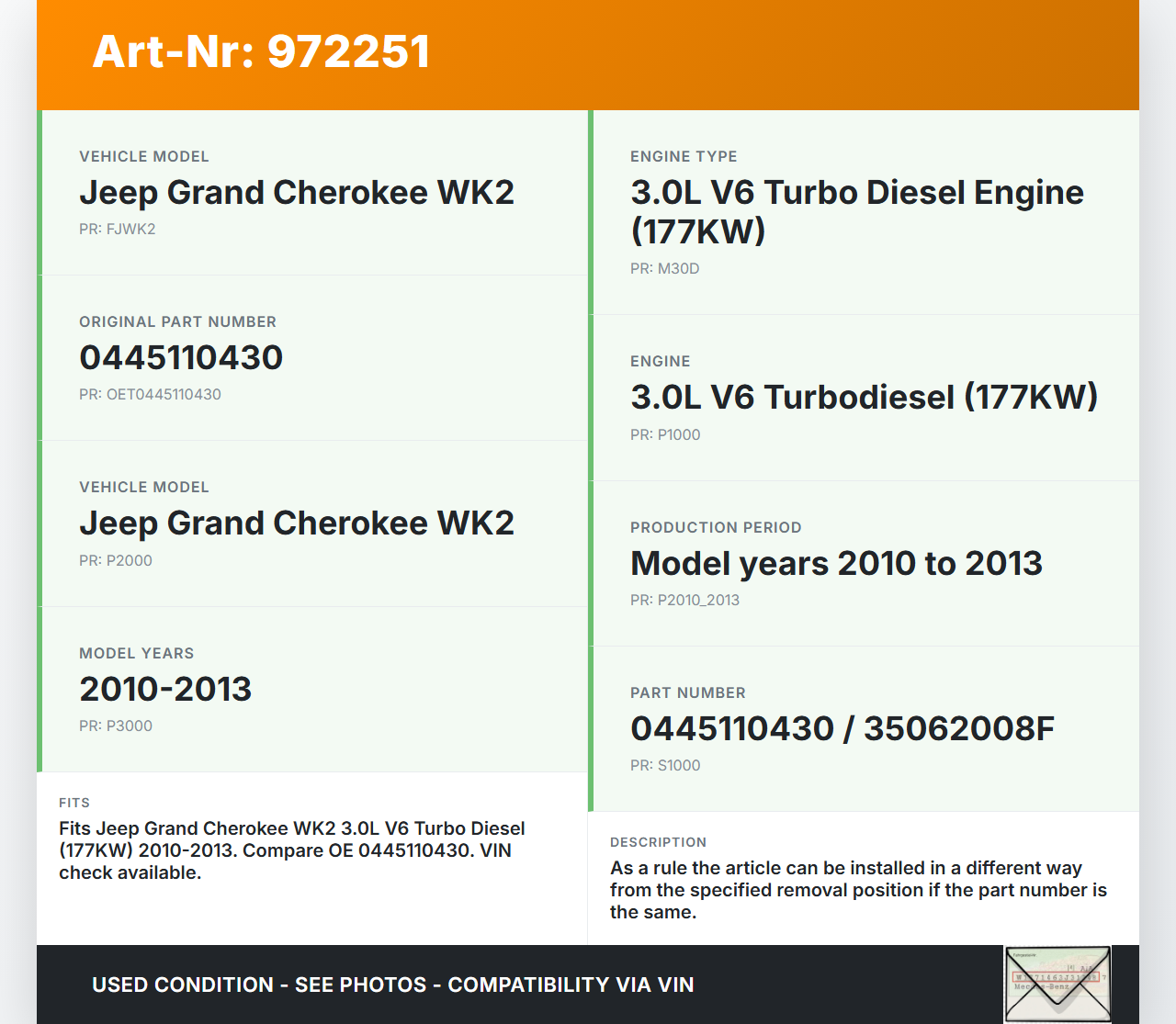Image resolution: width=1176 pixels, height=1024 pixels.
Task: Select the Model years 2010 to 2013 text
Action: coord(836,564)
